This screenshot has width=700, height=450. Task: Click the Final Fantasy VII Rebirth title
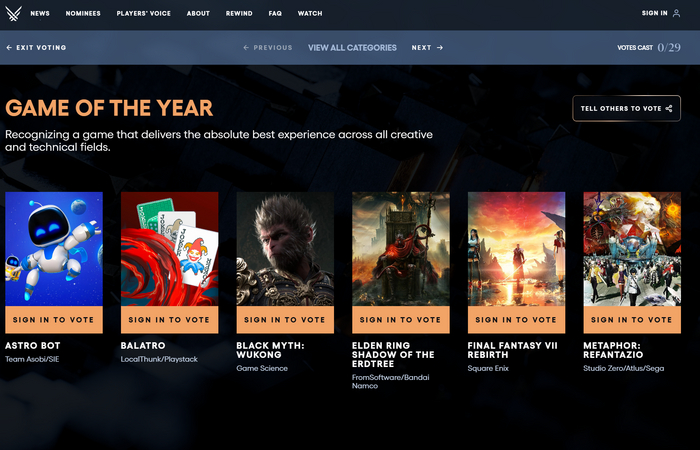512,350
